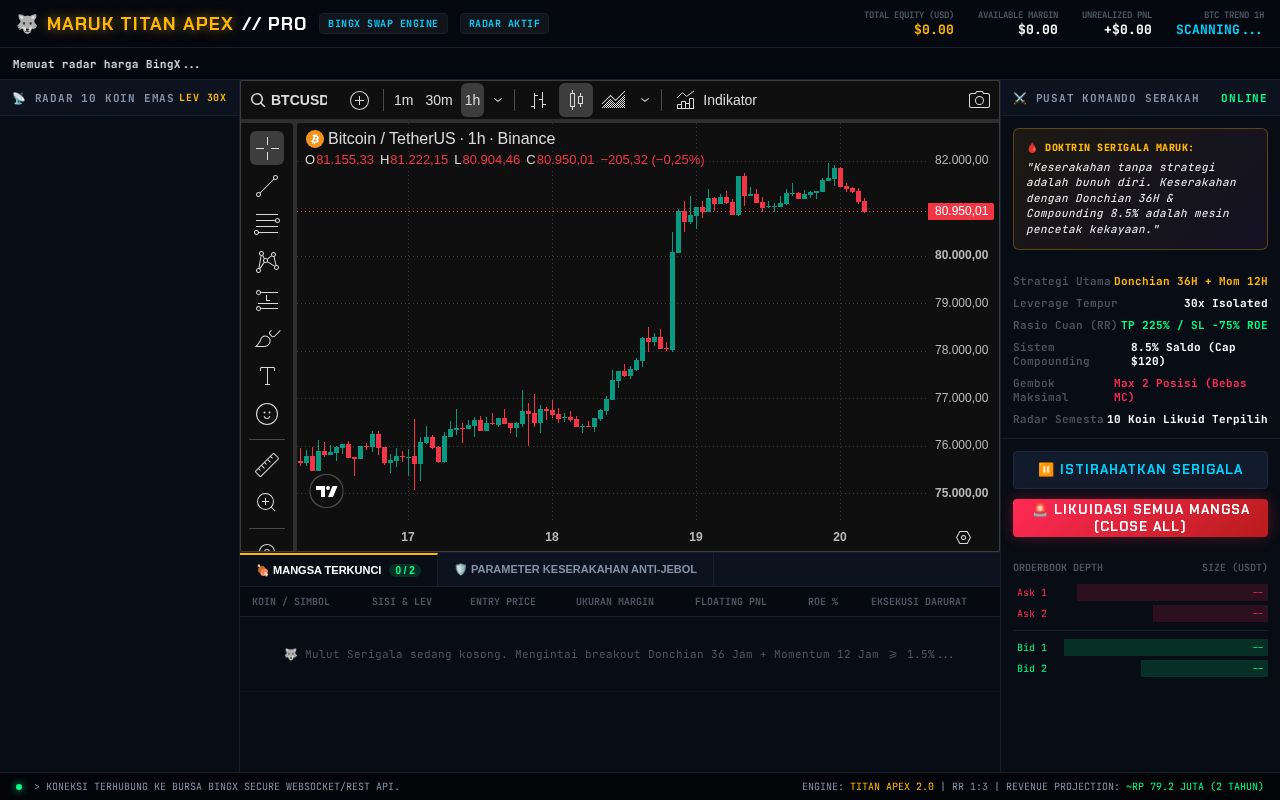Viewport: 1280px width, 800px height.
Task: Click the zoom-in magnifier tool
Action: (x=267, y=502)
